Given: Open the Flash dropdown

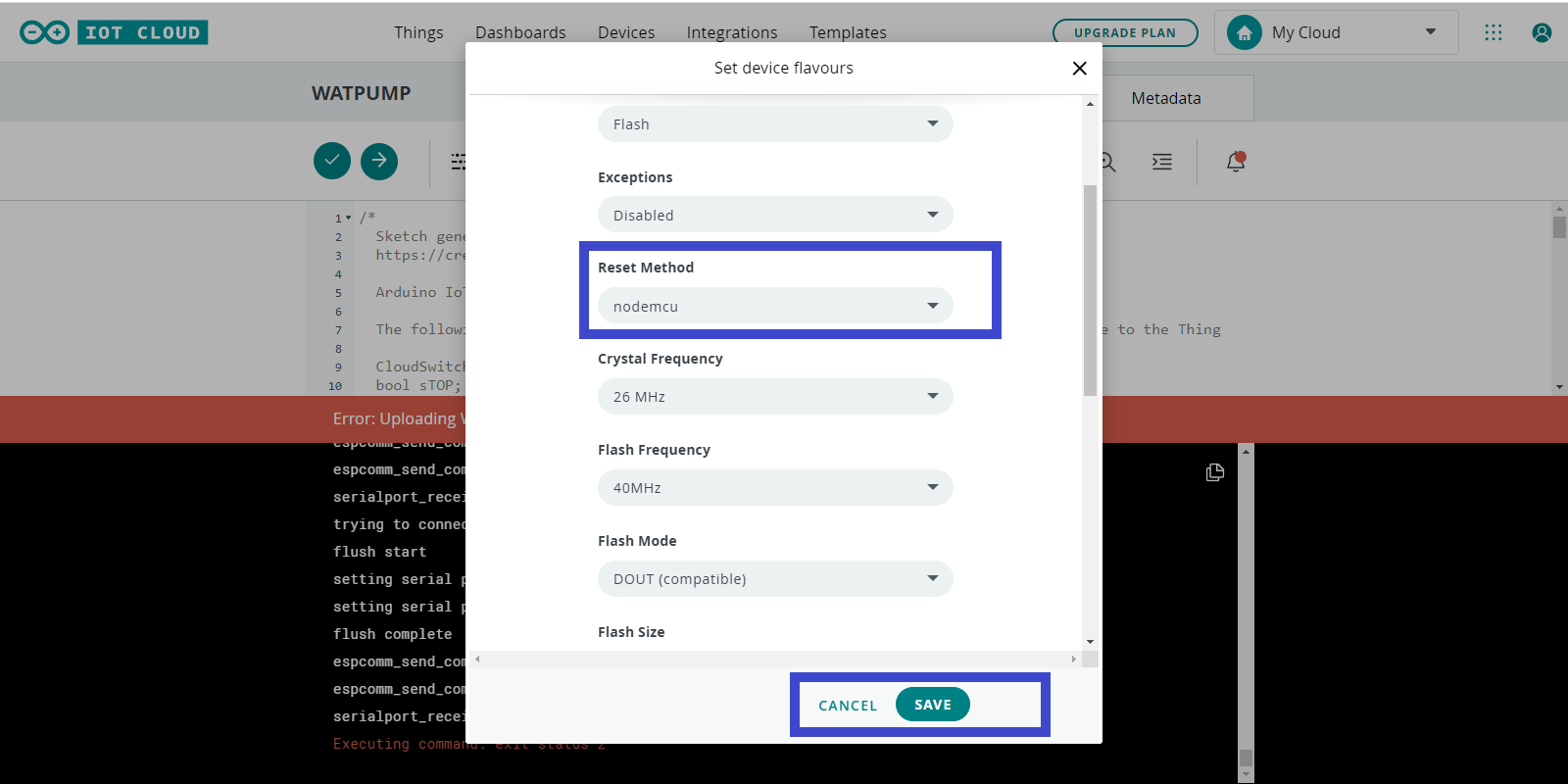Looking at the screenshot, I should 775,123.
